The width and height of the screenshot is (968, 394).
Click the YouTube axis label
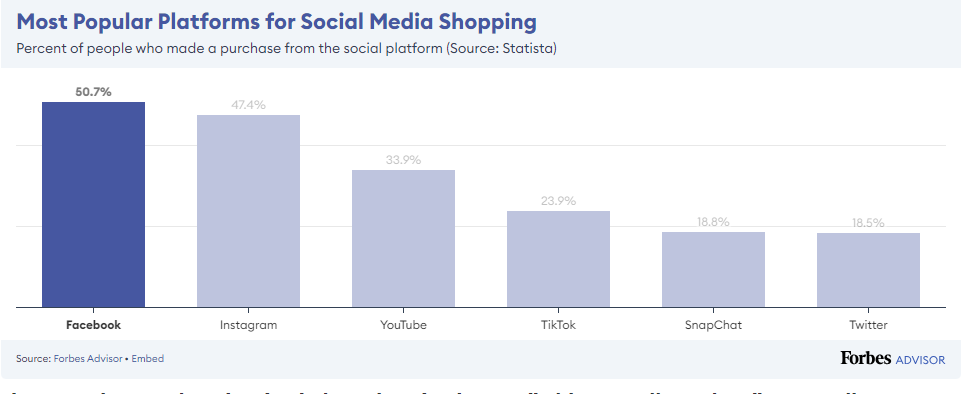point(403,325)
